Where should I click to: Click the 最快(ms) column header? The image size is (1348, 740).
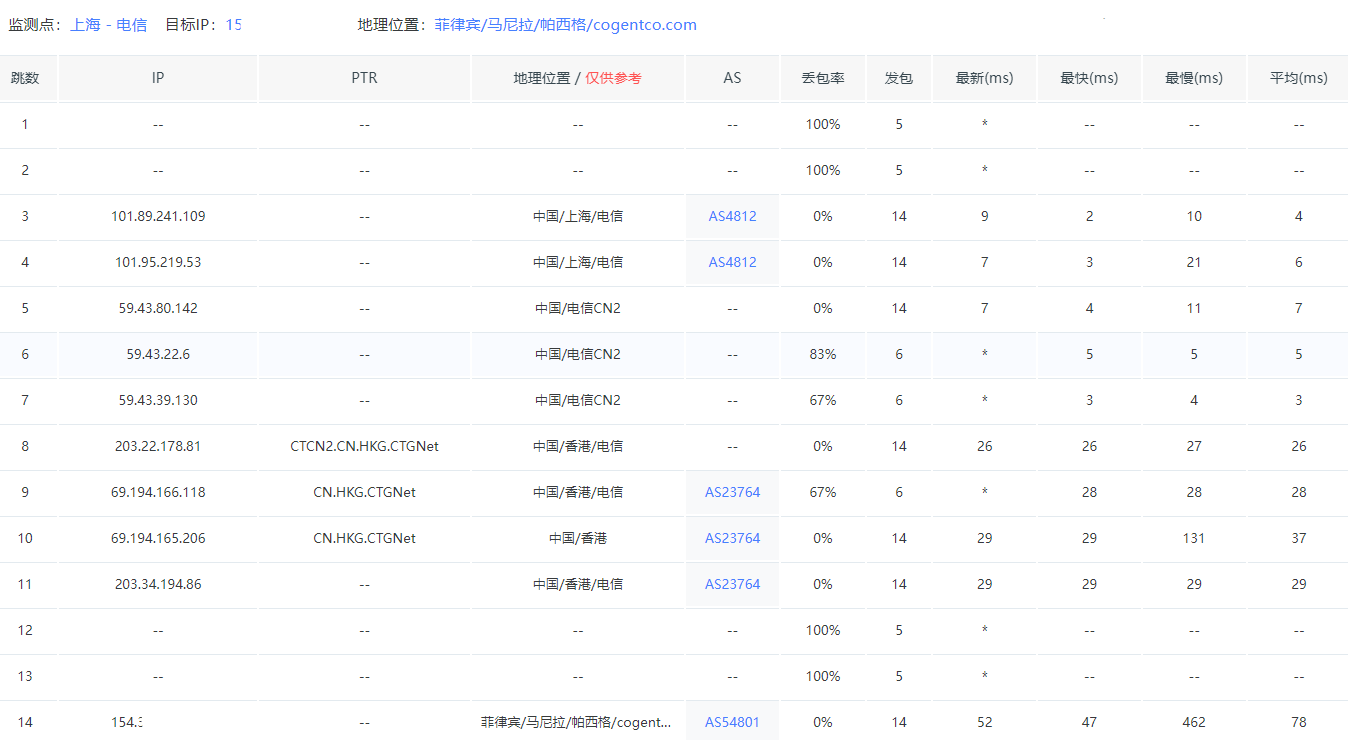click(x=1089, y=78)
